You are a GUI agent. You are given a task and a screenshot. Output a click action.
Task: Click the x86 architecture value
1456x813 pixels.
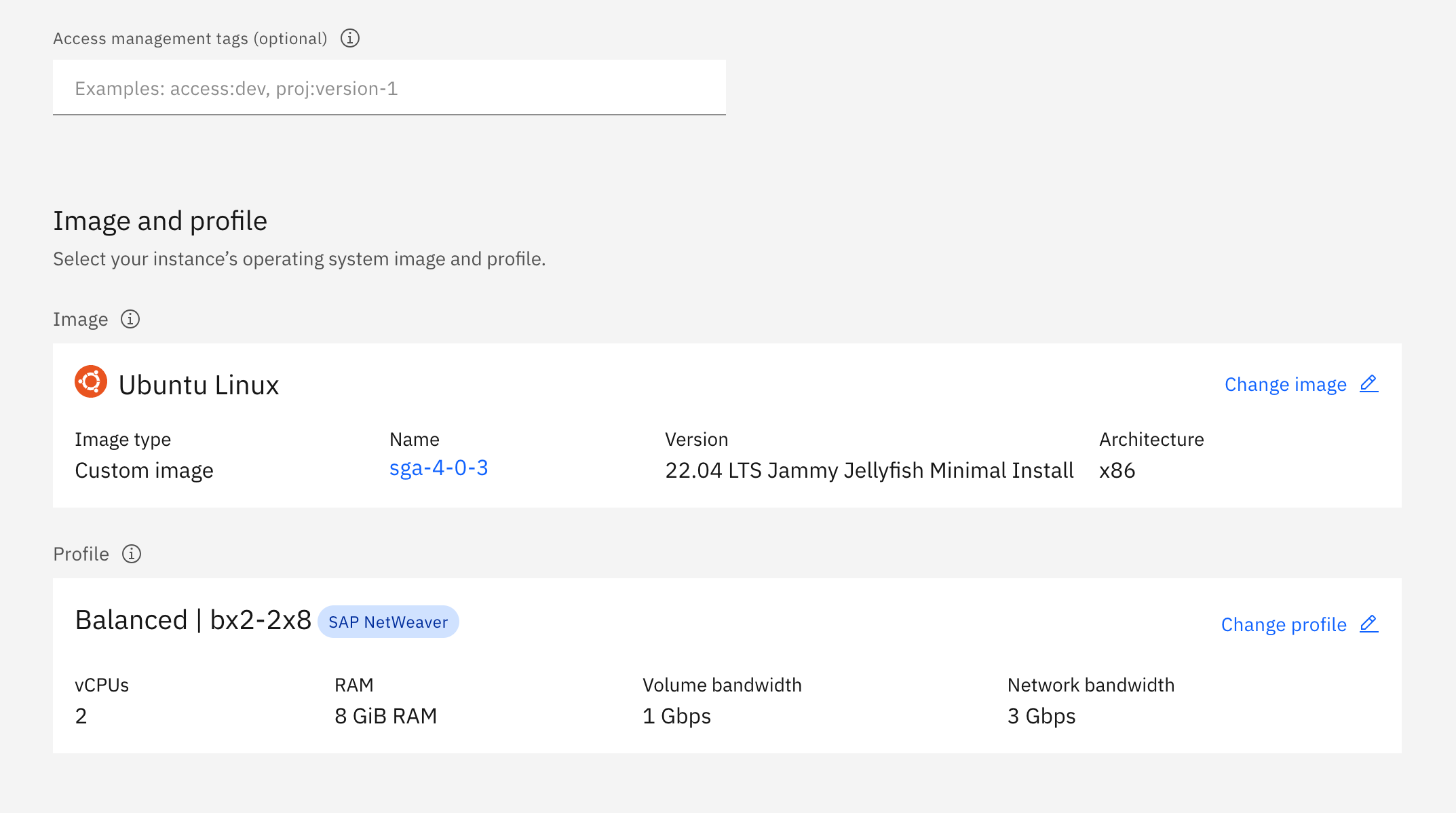[1117, 470]
